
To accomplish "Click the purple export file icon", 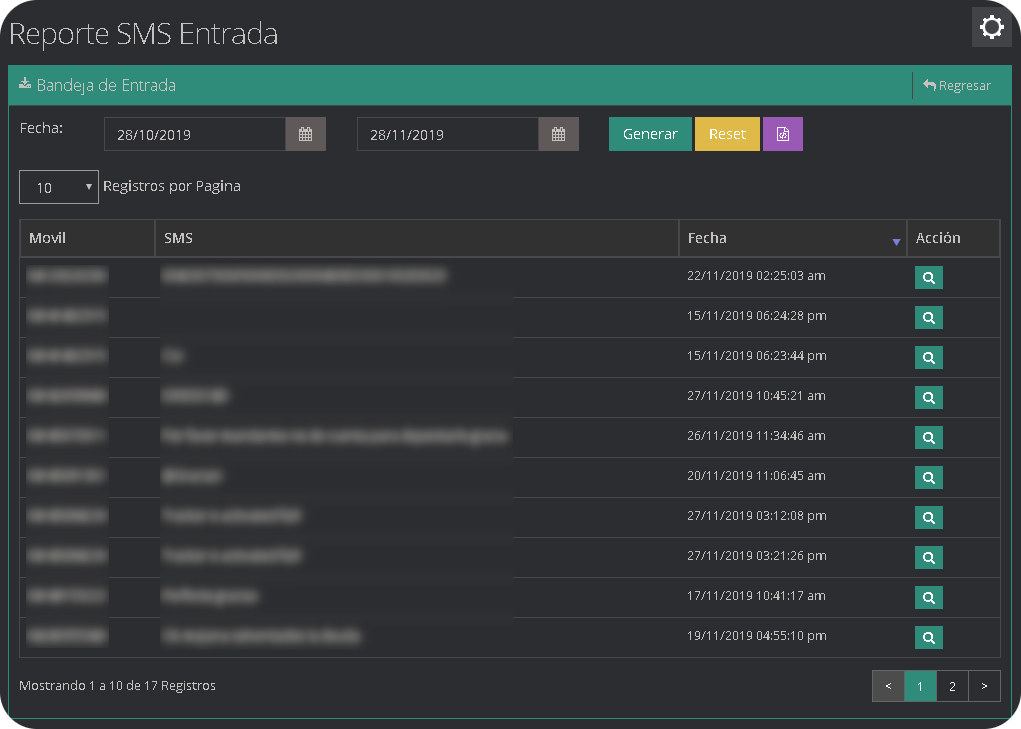I will [x=783, y=135].
